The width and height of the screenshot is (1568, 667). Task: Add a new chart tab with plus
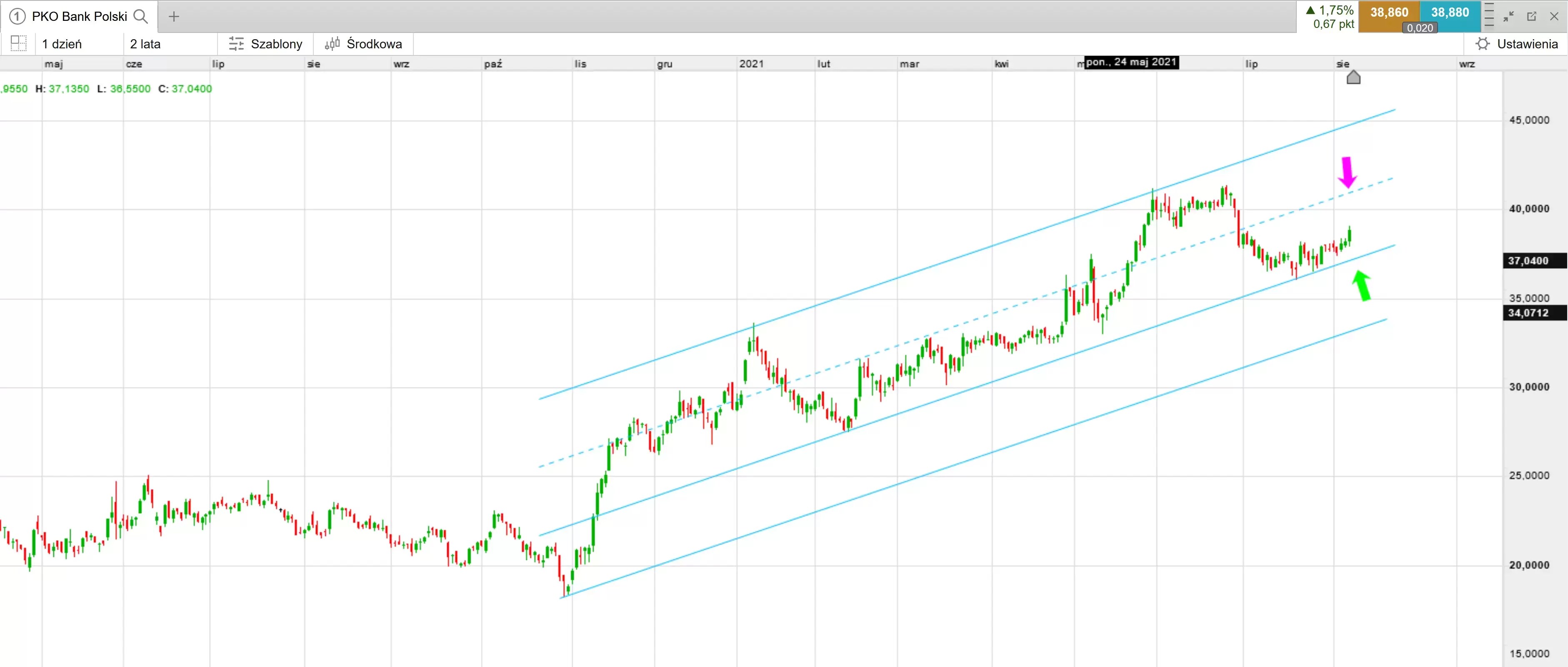[x=173, y=16]
